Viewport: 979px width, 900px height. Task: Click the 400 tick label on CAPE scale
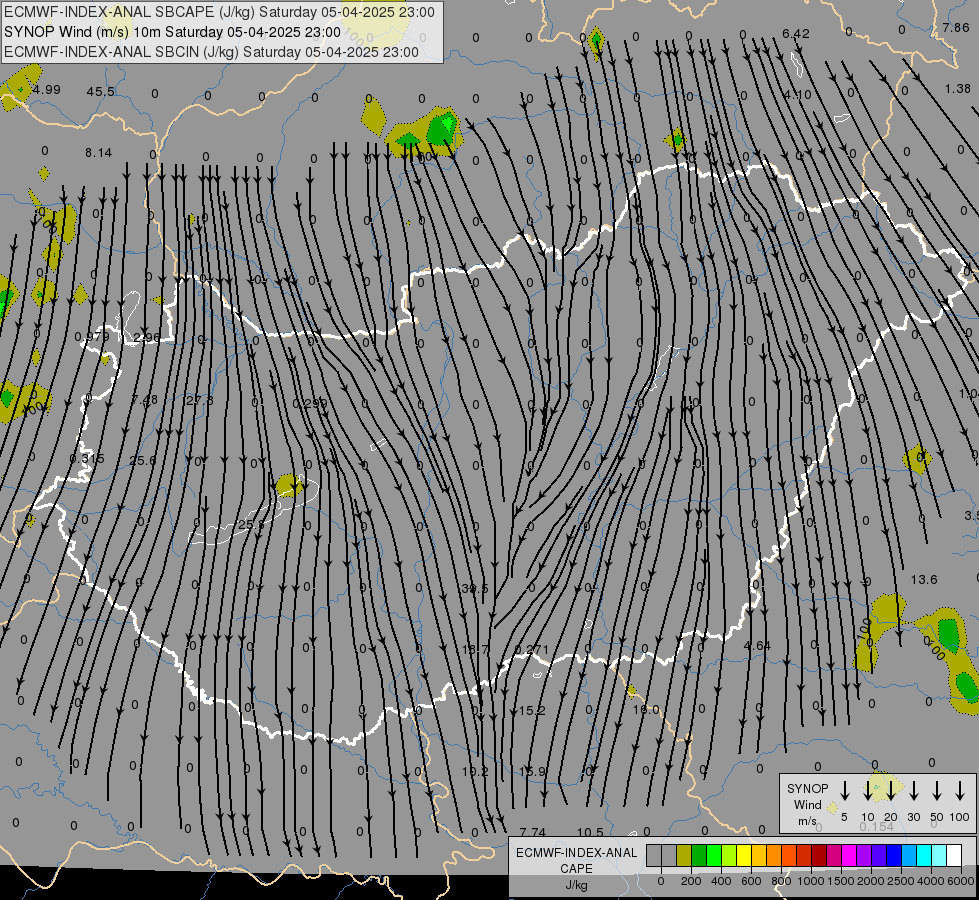pyautogui.click(x=721, y=881)
